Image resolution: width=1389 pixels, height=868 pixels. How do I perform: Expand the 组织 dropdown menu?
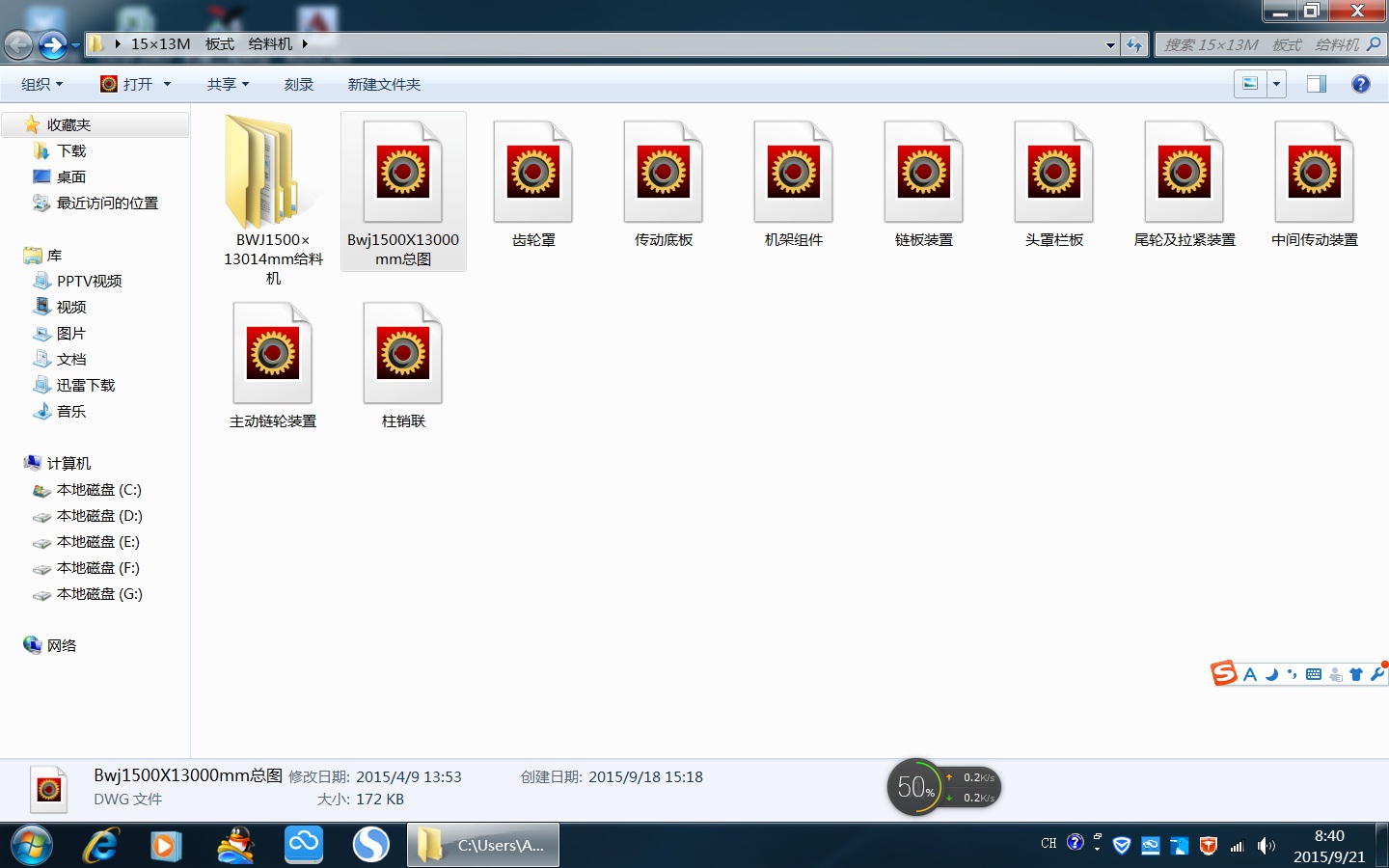tap(41, 84)
